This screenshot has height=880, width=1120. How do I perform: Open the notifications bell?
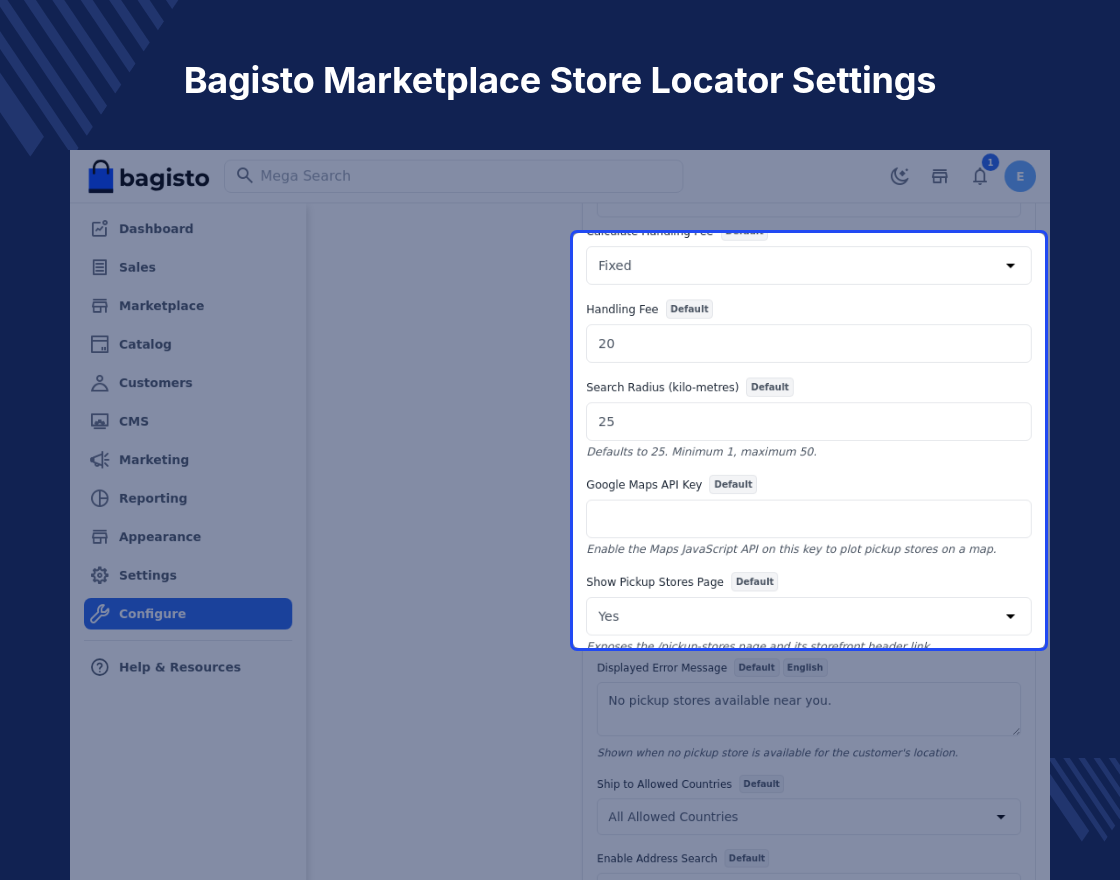pos(980,176)
